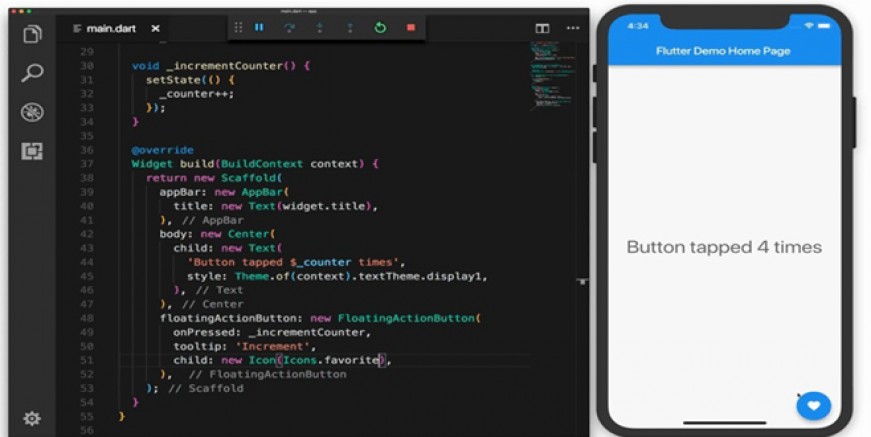Click the debug Step Into arrow
Image resolution: width=871 pixels, height=437 pixels.
coord(319,28)
